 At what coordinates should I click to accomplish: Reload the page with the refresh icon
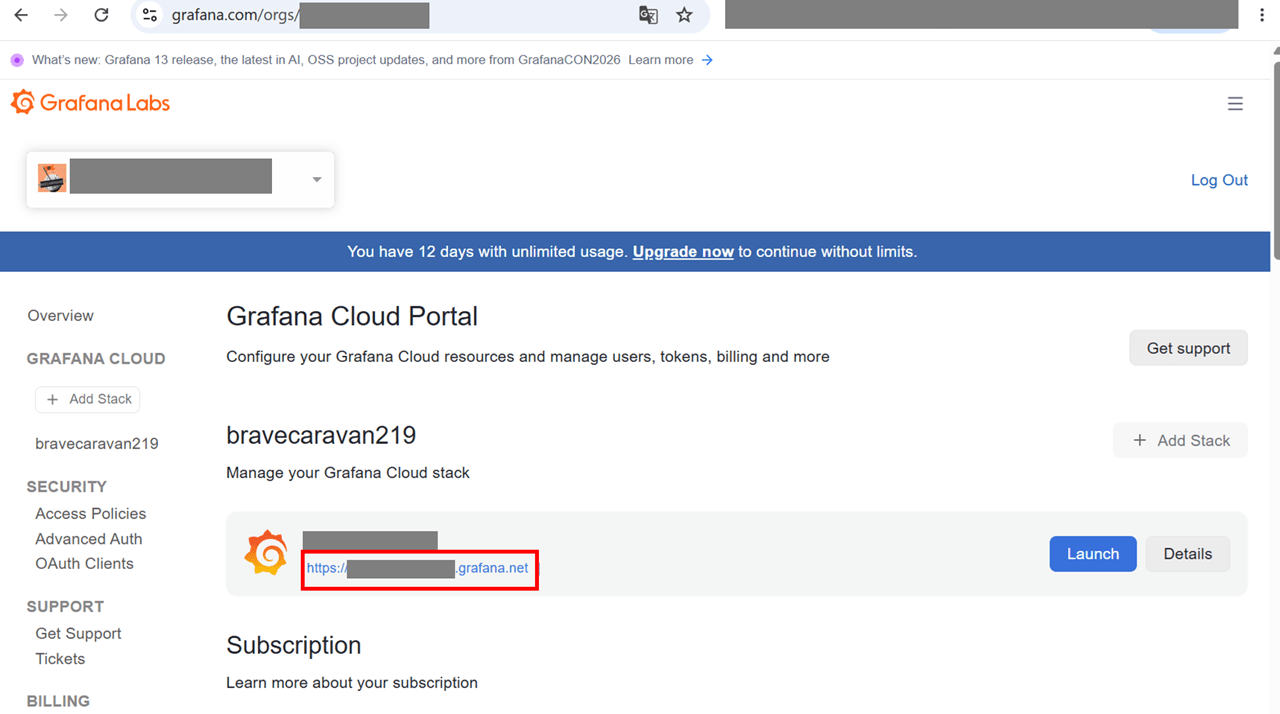101,15
